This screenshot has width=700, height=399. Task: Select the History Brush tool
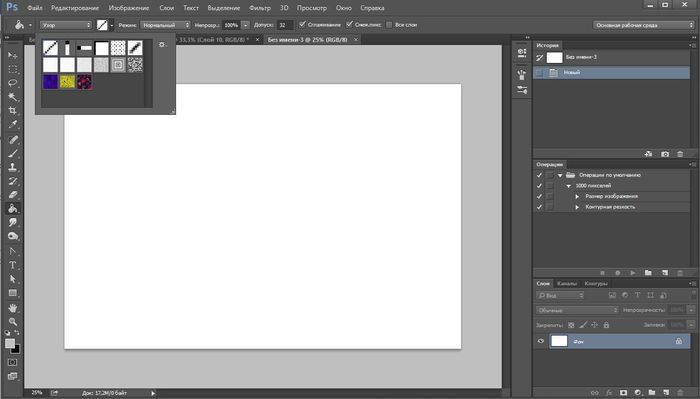pyautogui.click(x=12, y=181)
